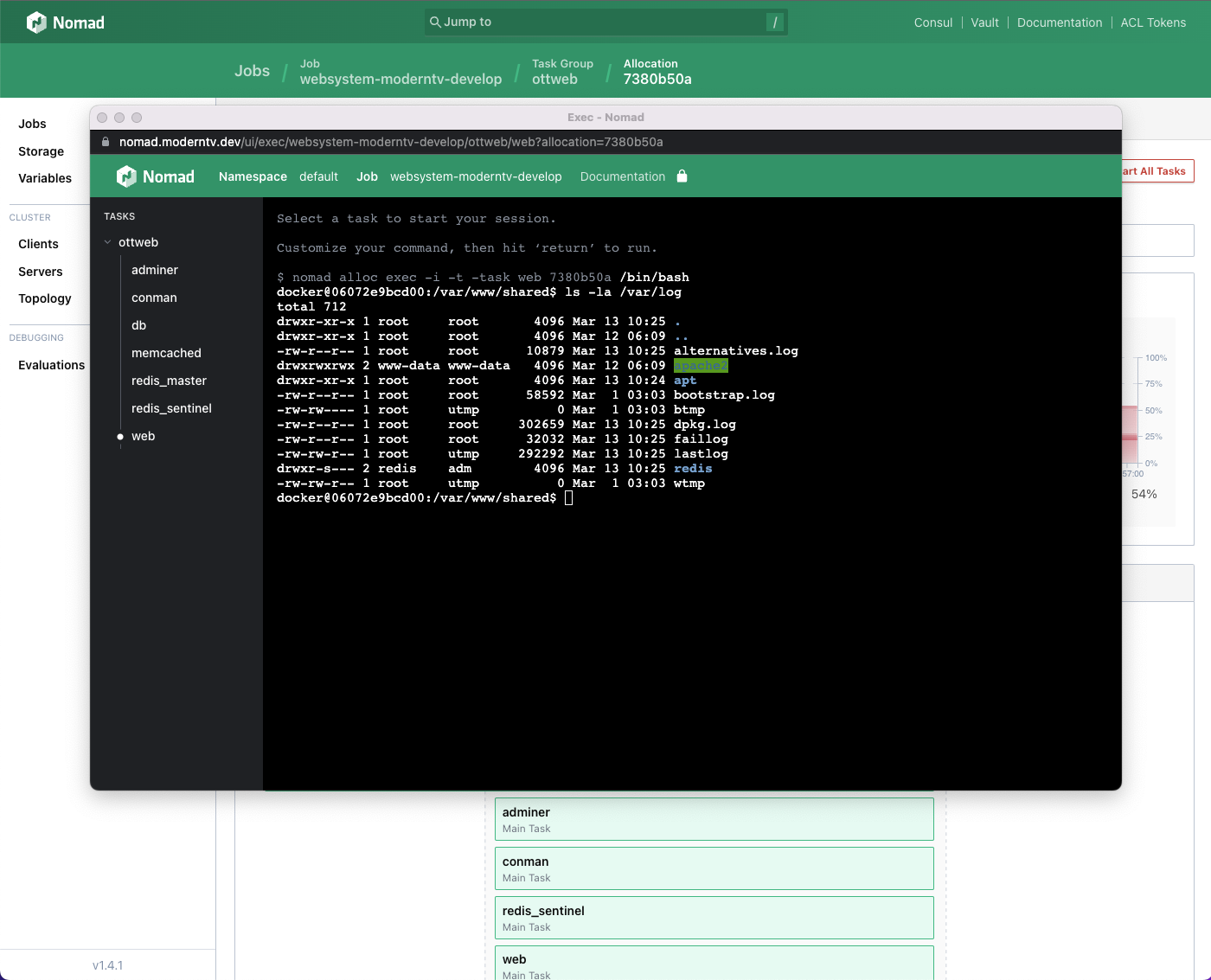The image size is (1211, 980).
Task: Open Storage in the left sidebar
Action: pyautogui.click(x=41, y=151)
